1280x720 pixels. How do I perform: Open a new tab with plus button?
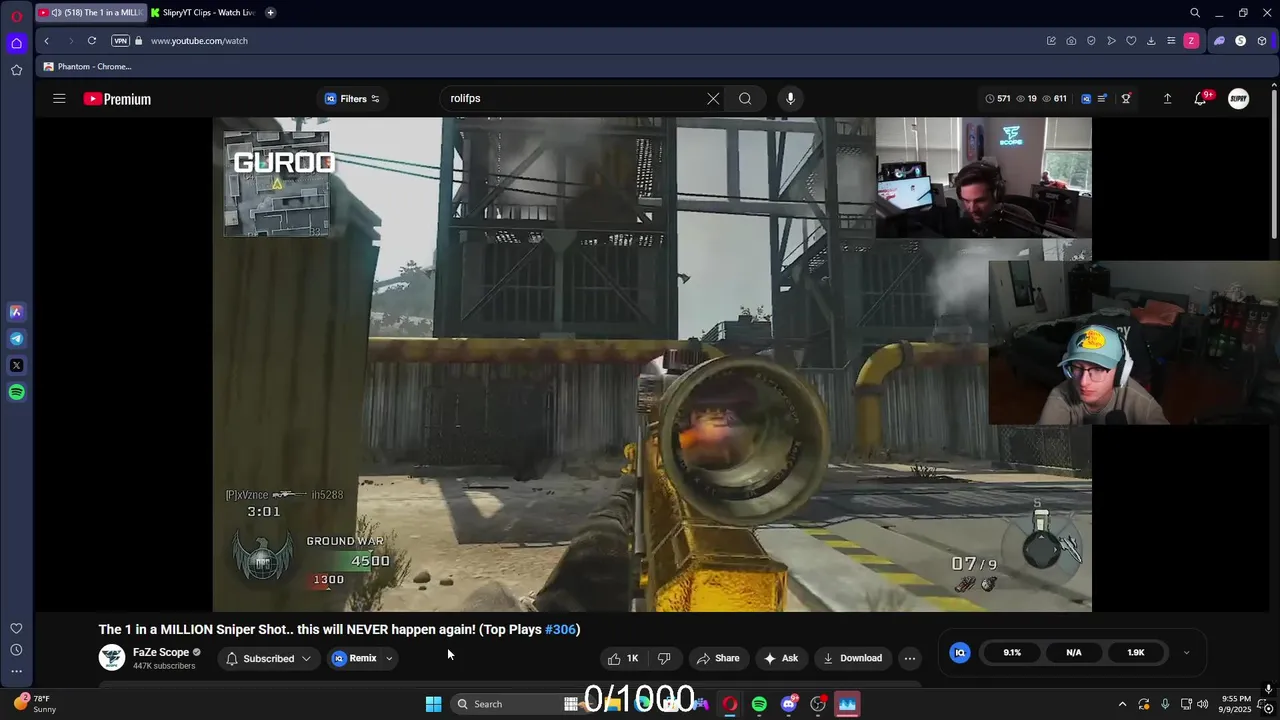click(x=270, y=13)
